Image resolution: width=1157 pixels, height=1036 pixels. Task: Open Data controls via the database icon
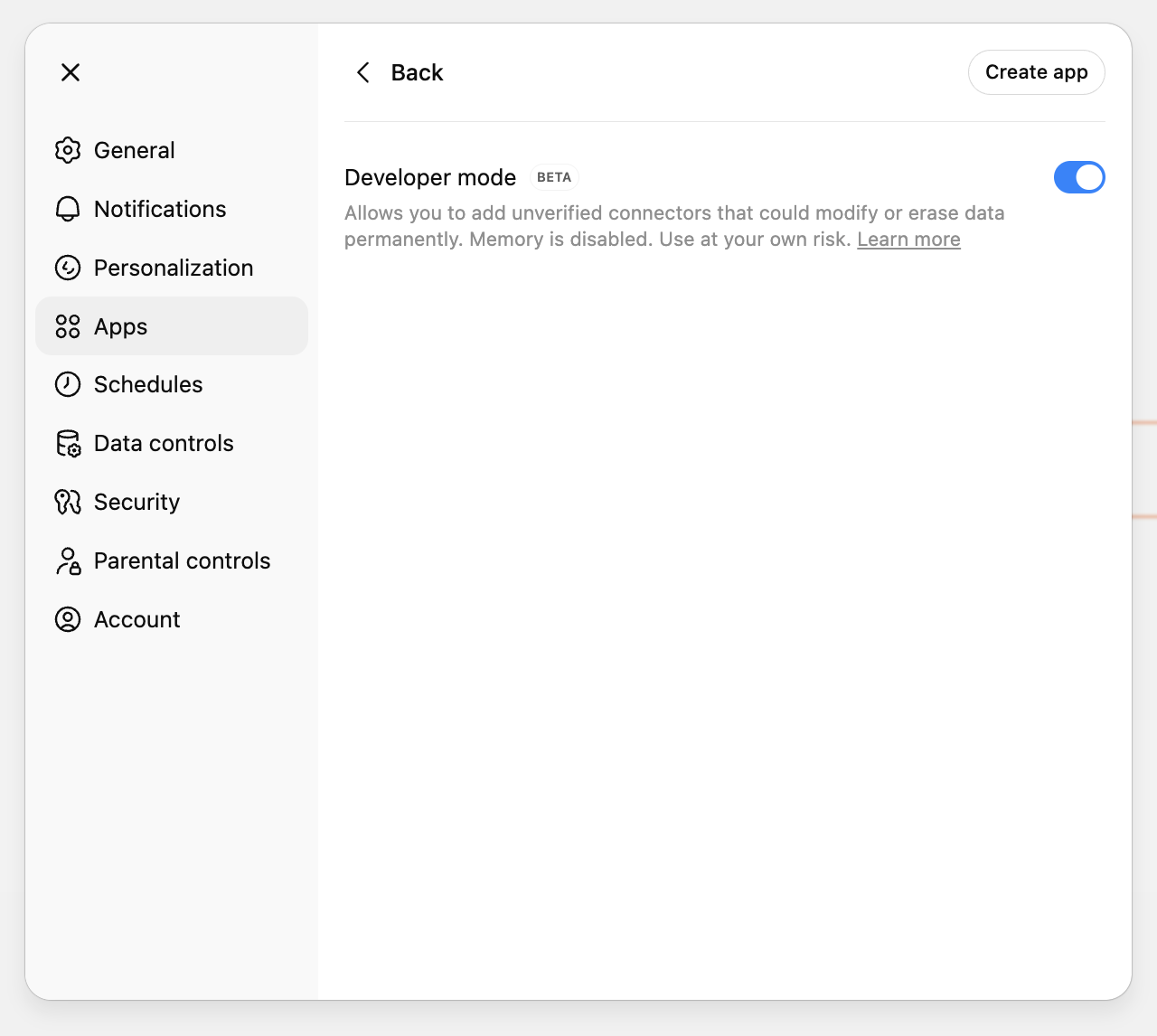[x=67, y=443]
